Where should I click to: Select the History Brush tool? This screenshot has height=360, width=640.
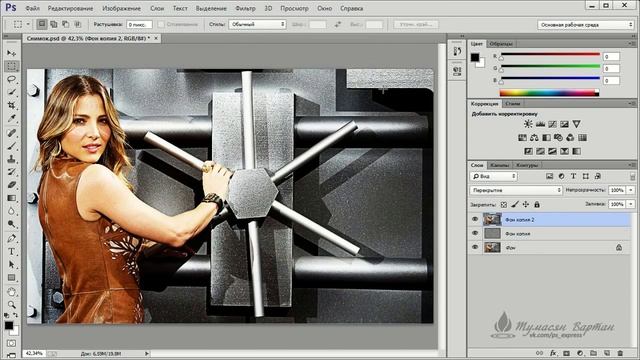click(x=11, y=172)
